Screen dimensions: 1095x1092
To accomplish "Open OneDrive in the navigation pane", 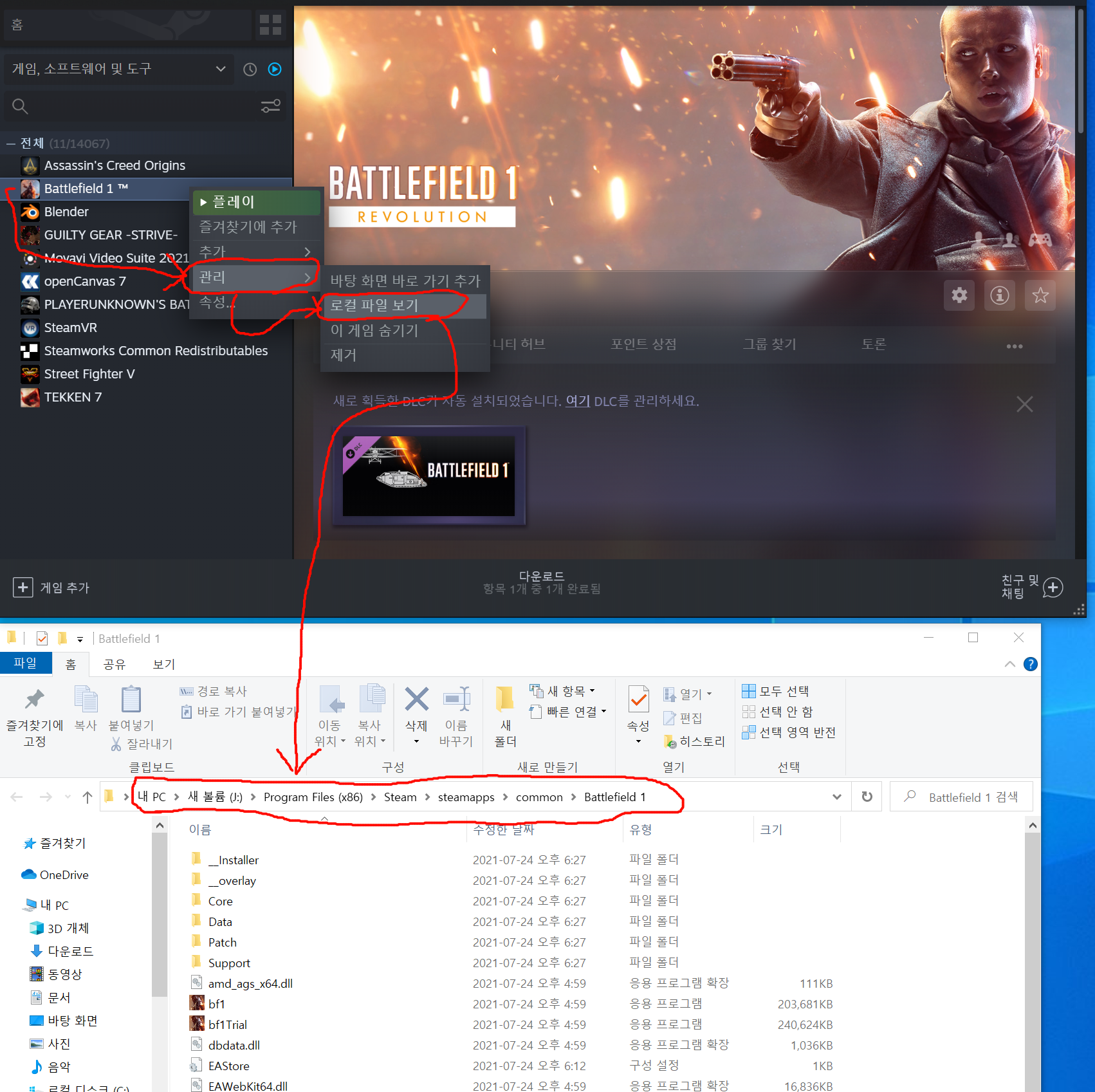I will coord(64,875).
